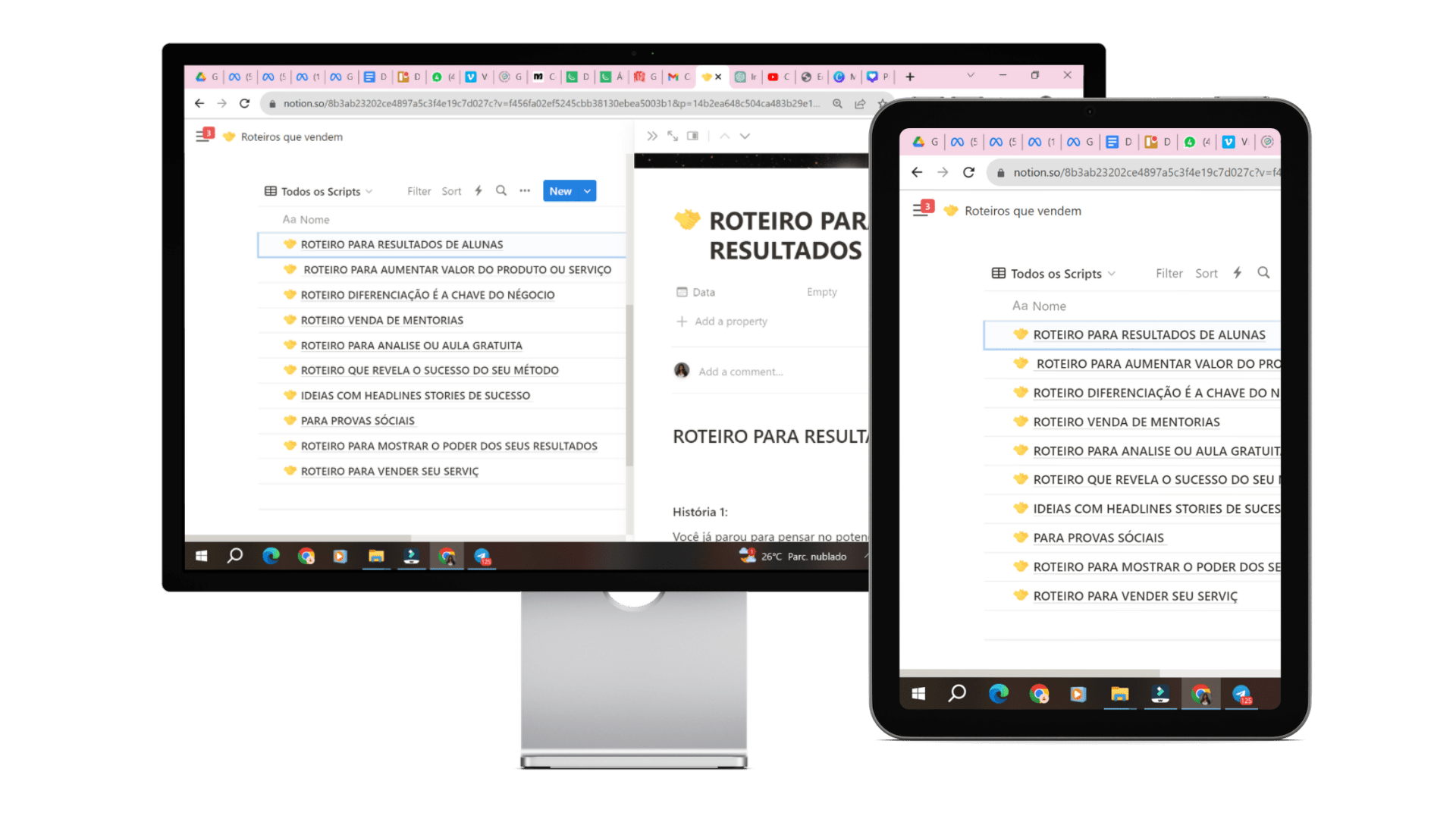Click the New button on the monitor

click(560, 191)
